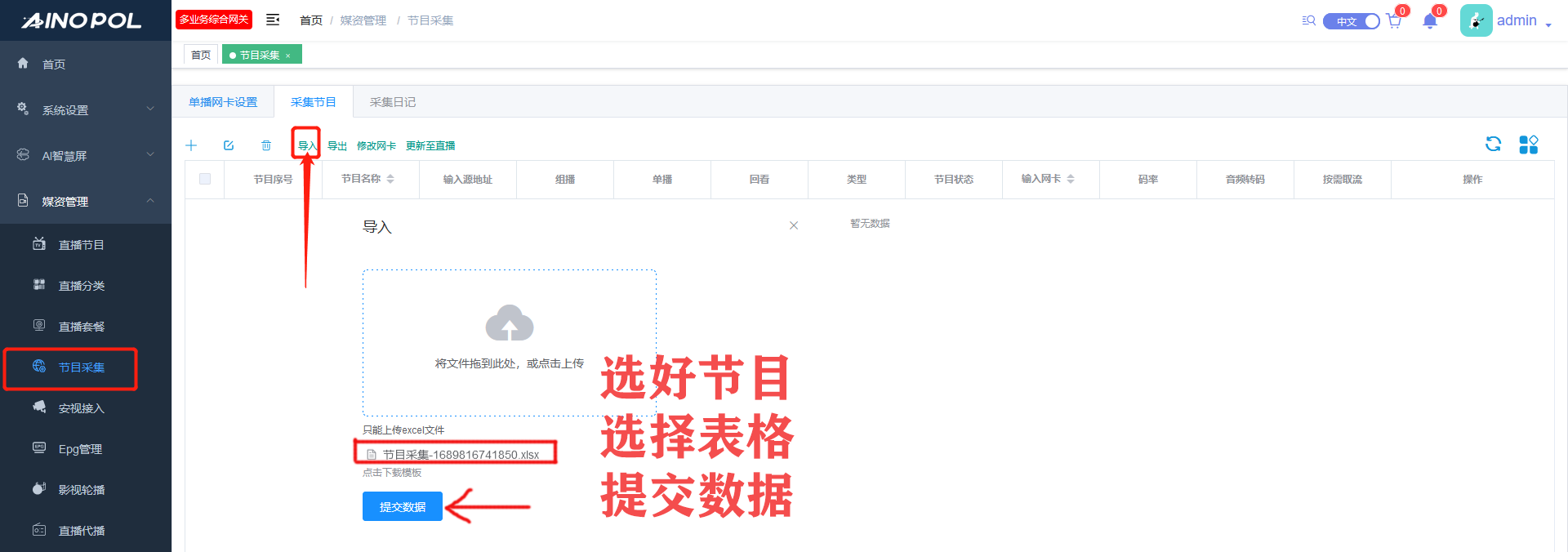Toggle the 中文 language switch

pyautogui.click(x=1352, y=21)
